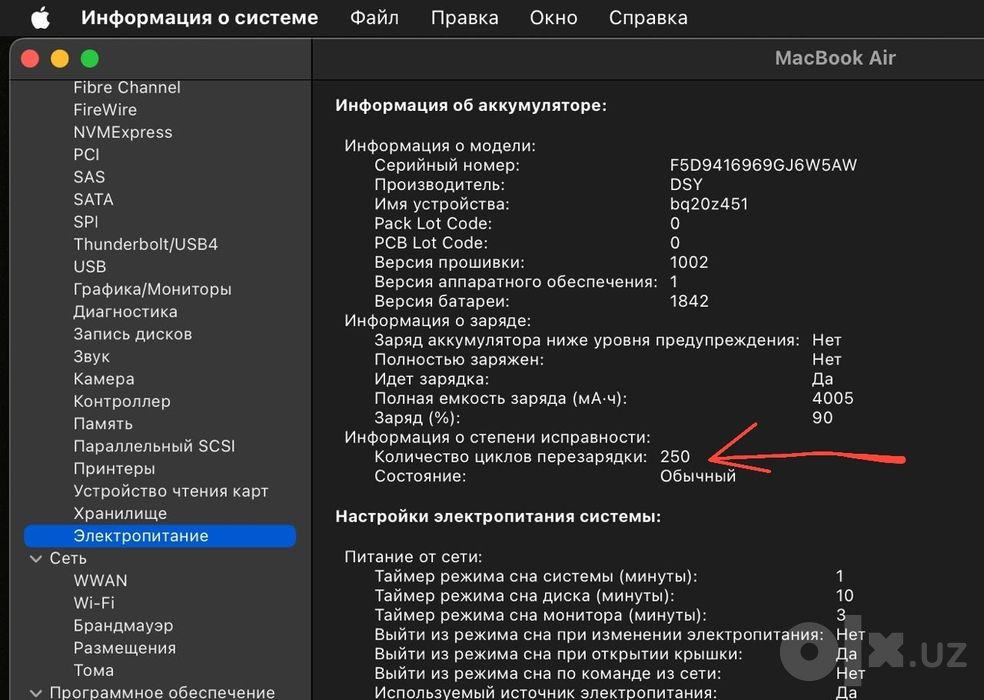Click the Питание от сети label

pyautogui.click(x=413, y=557)
